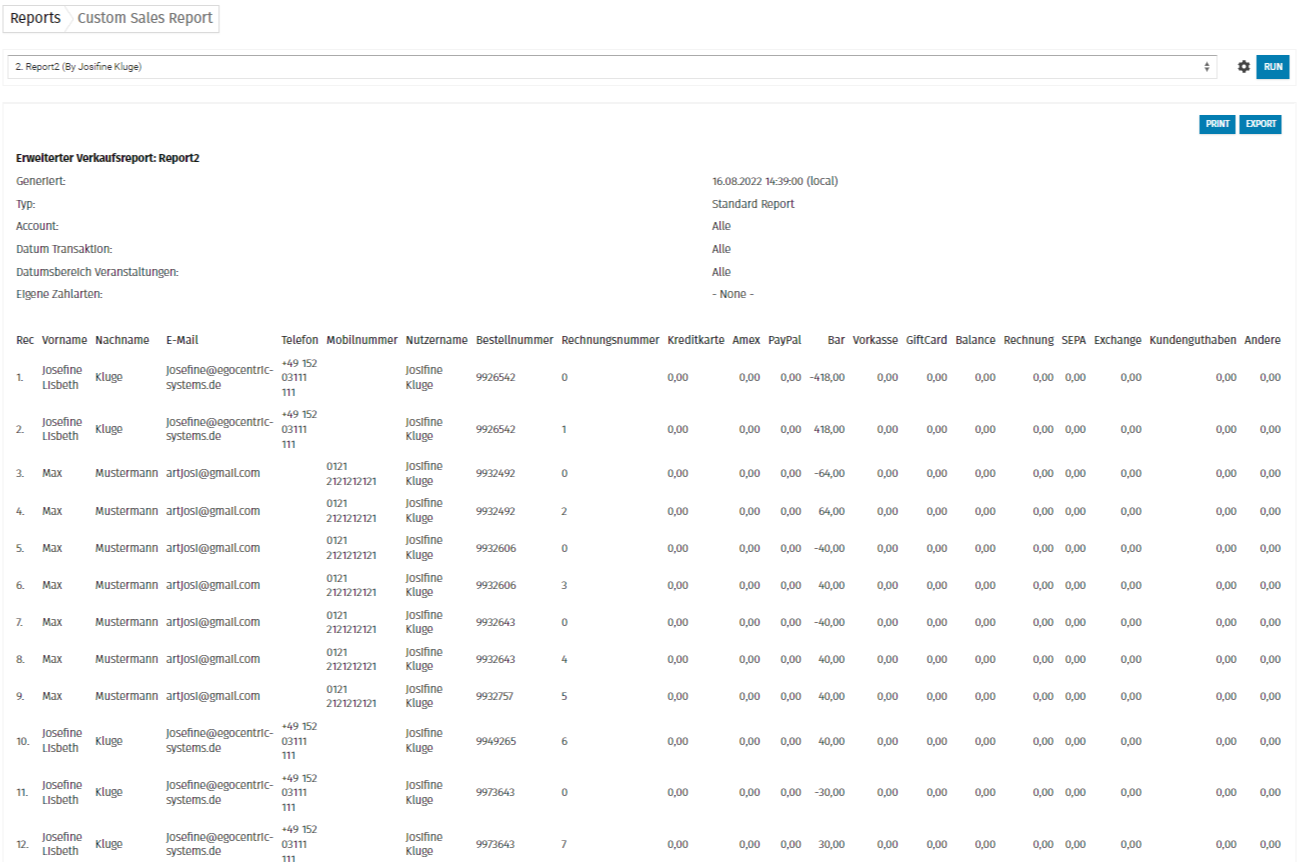Click the -418,00 Bar amount

click(827, 377)
